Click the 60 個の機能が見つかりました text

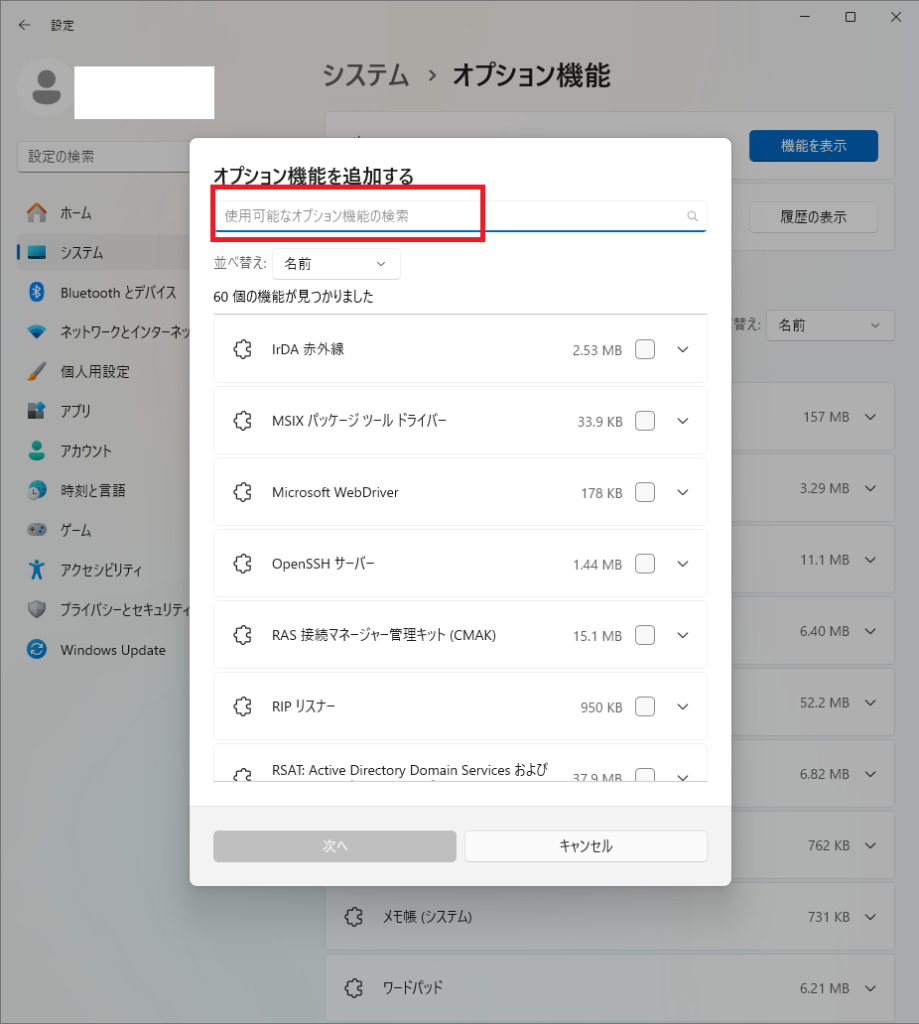coord(293,296)
